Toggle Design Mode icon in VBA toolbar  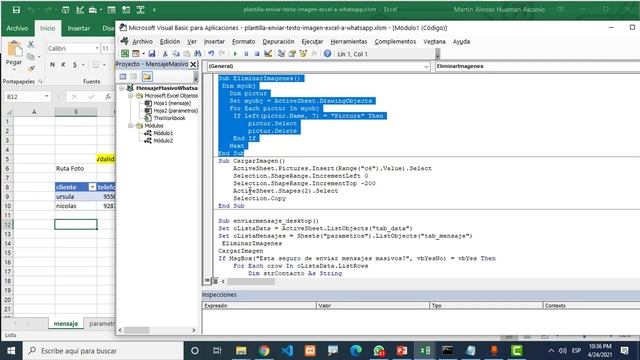coord(268,53)
